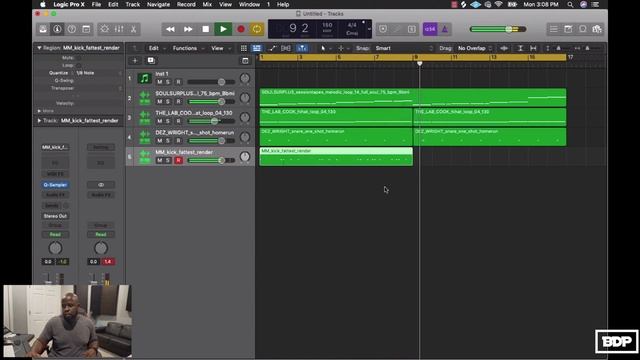Click the horizontal auto zoom icon
Viewport: 640px width, 360px height.
[533, 48]
